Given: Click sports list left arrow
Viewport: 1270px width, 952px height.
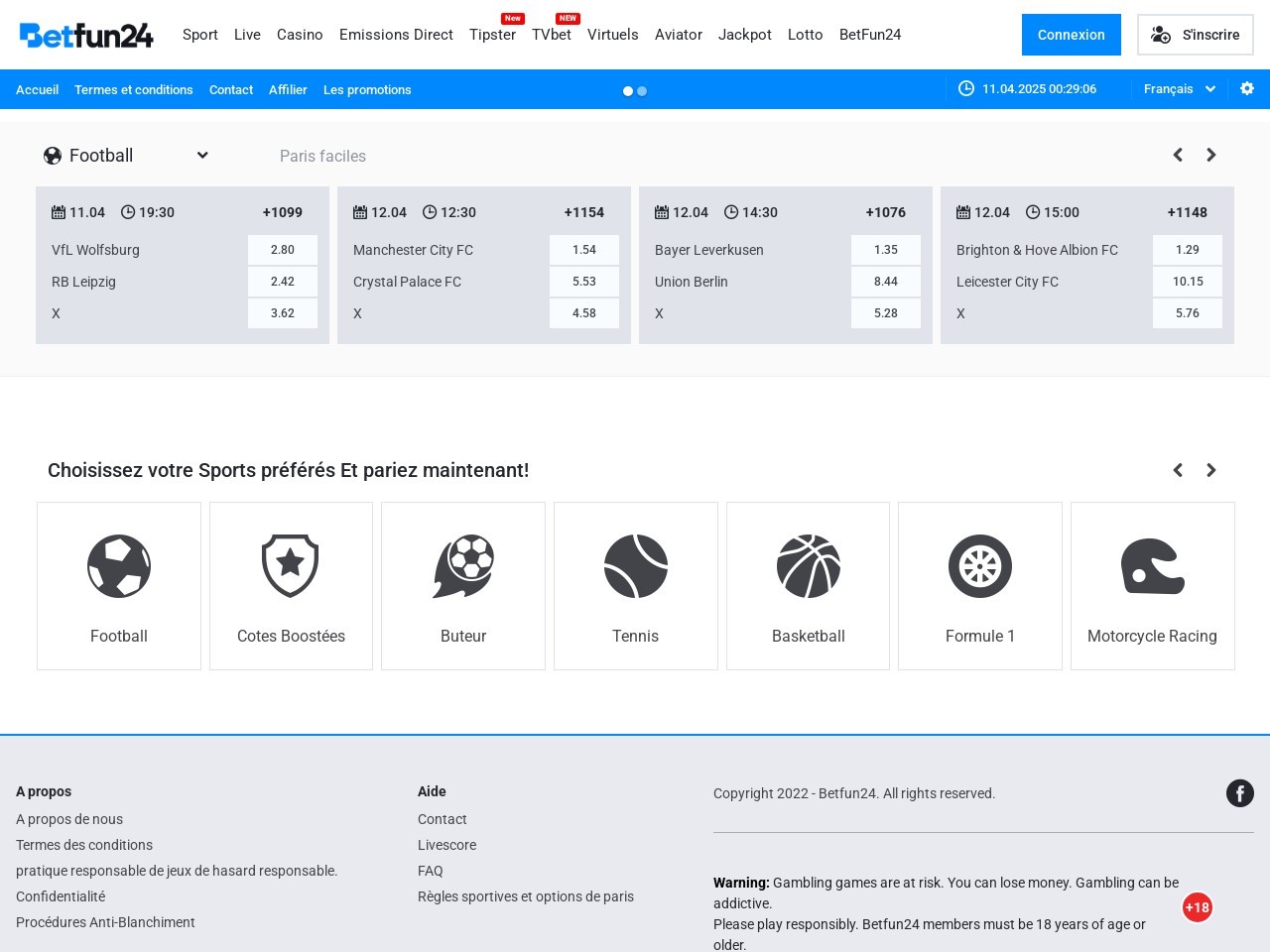Looking at the screenshot, I should pos(1178,470).
